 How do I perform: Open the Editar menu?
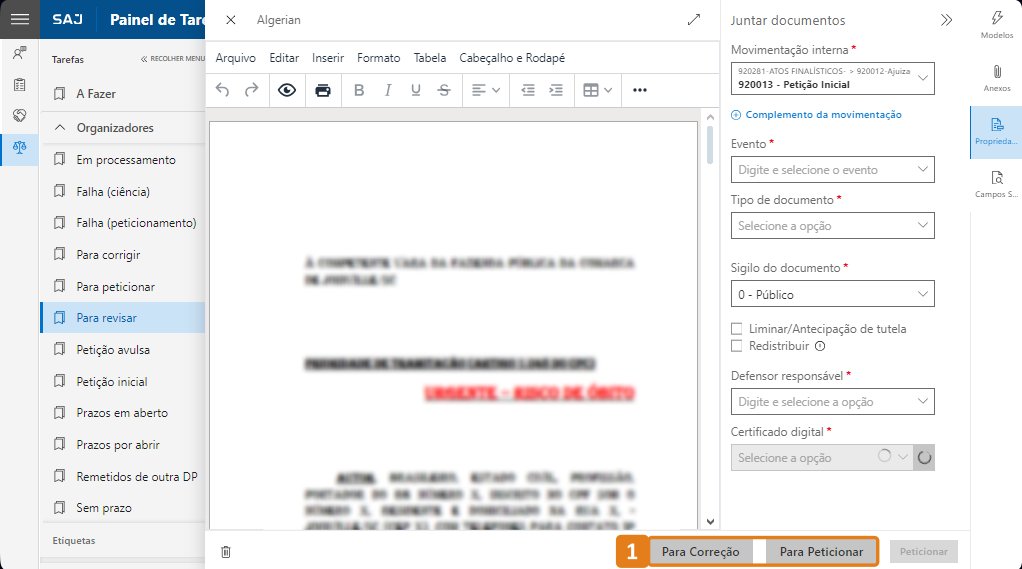[x=284, y=58]
